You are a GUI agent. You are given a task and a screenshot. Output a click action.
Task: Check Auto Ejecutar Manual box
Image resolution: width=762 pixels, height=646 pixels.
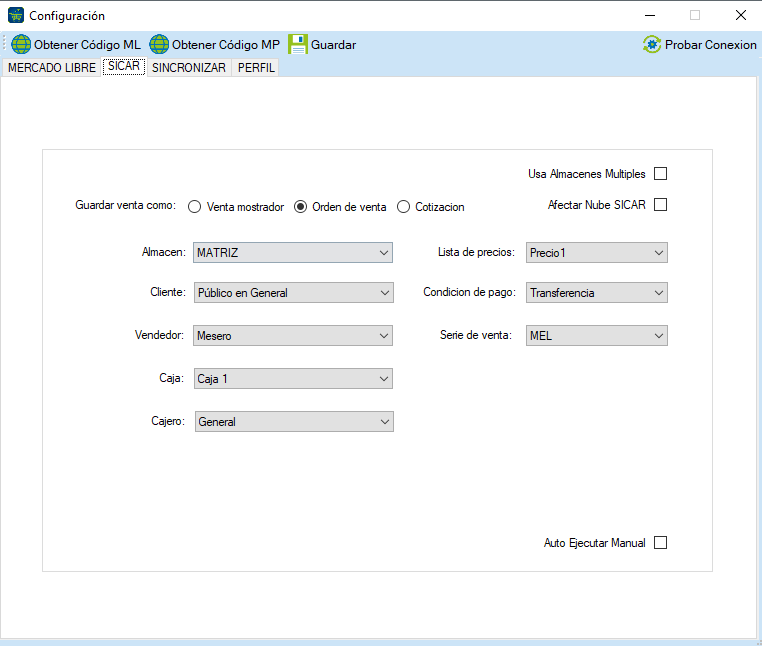click(660, 542)
